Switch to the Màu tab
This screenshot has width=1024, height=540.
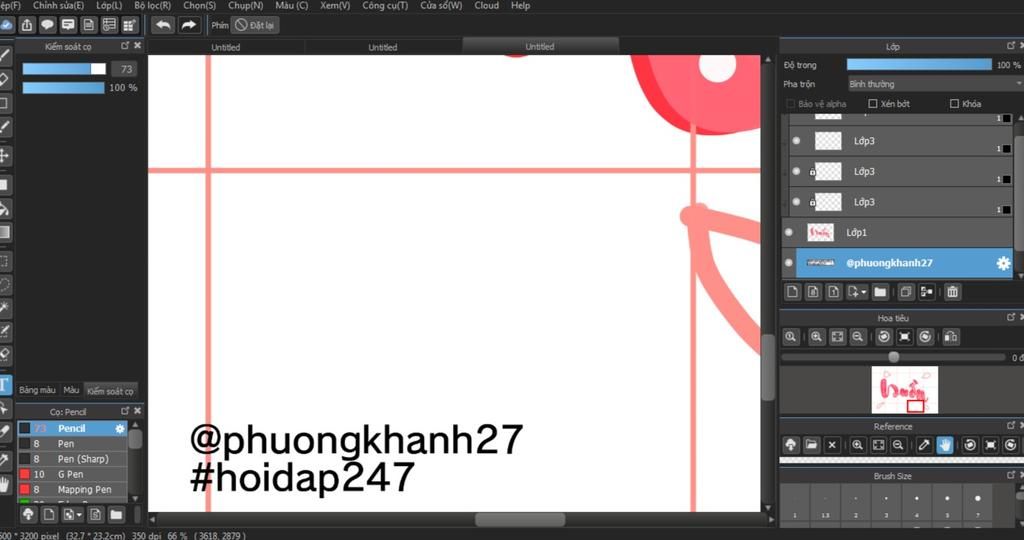(71, 390)
